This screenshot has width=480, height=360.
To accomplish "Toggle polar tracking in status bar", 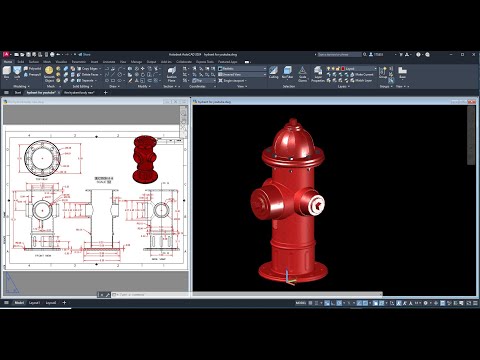I will coord(339,303).
